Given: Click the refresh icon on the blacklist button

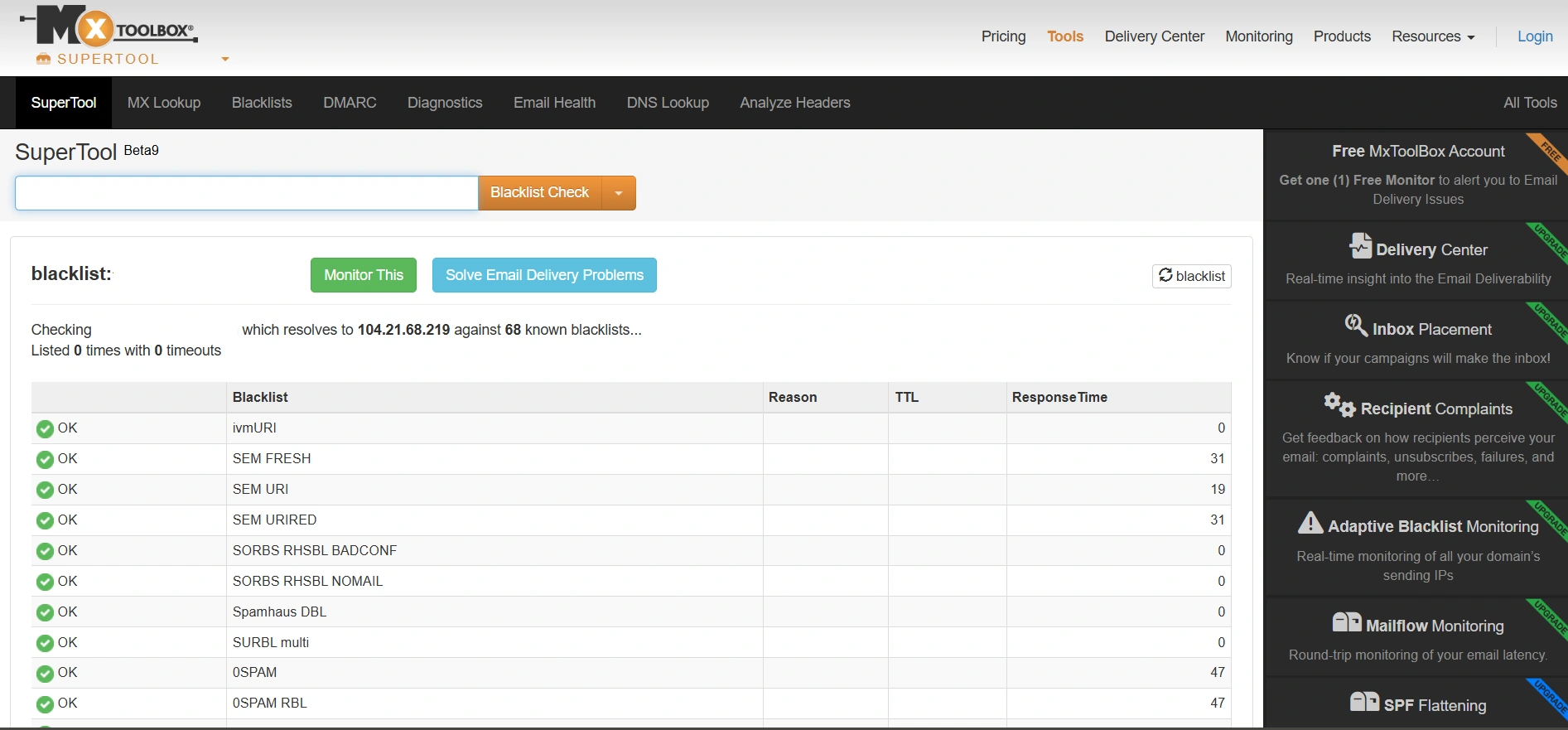Looking at the screenshot, I should coord(1165,275).
